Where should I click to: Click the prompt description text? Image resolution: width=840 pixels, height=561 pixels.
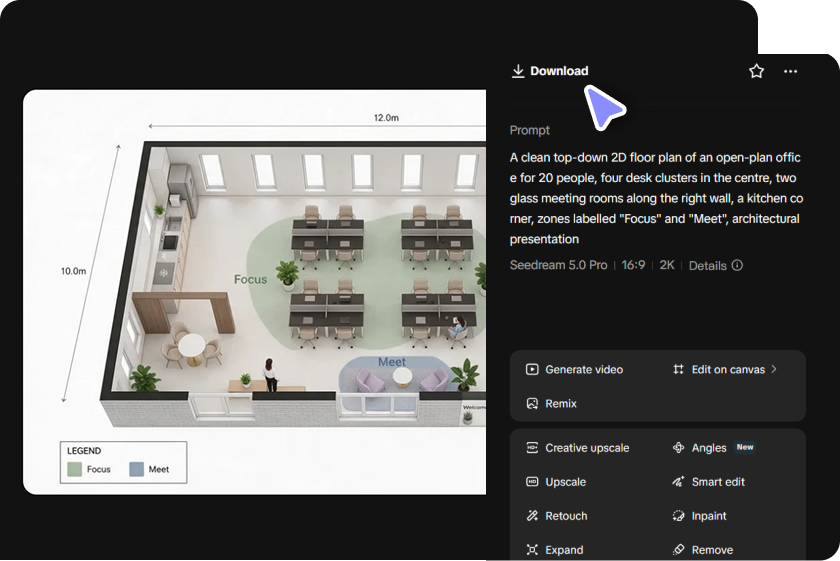[x=656, y=198]
